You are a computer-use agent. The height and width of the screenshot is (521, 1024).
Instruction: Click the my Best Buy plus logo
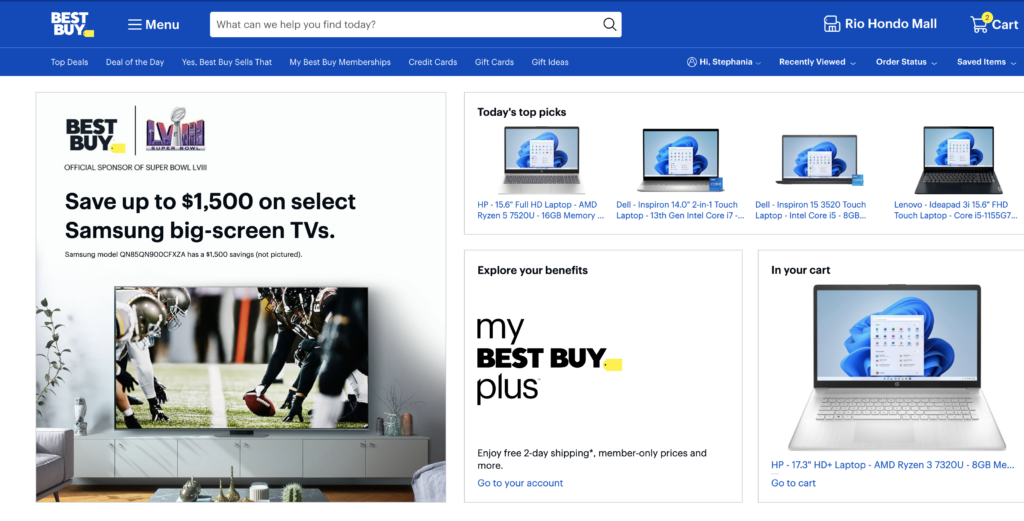point(549,360)
